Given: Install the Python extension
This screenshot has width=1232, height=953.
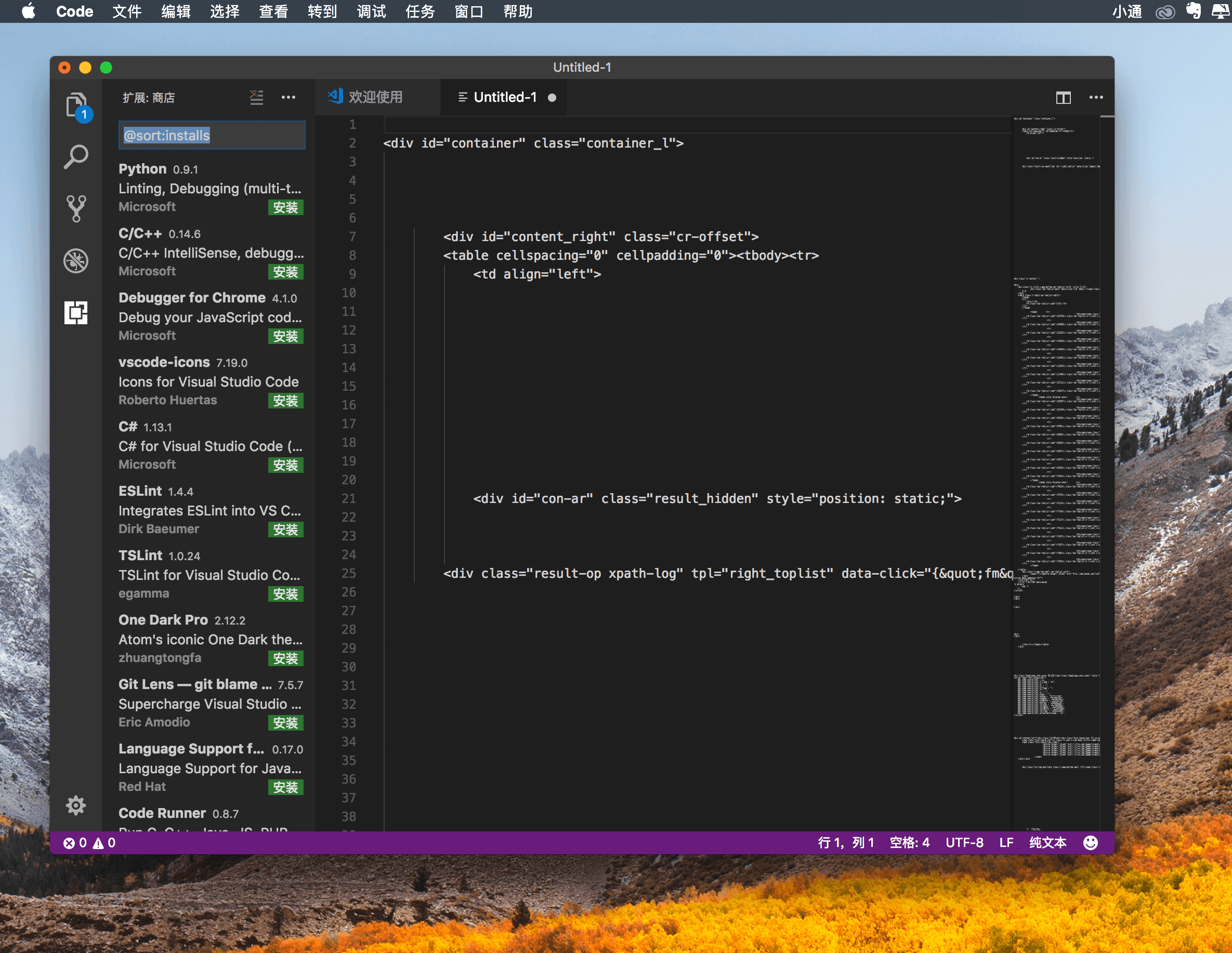Looking at the screenshot, I should [285, 207].
